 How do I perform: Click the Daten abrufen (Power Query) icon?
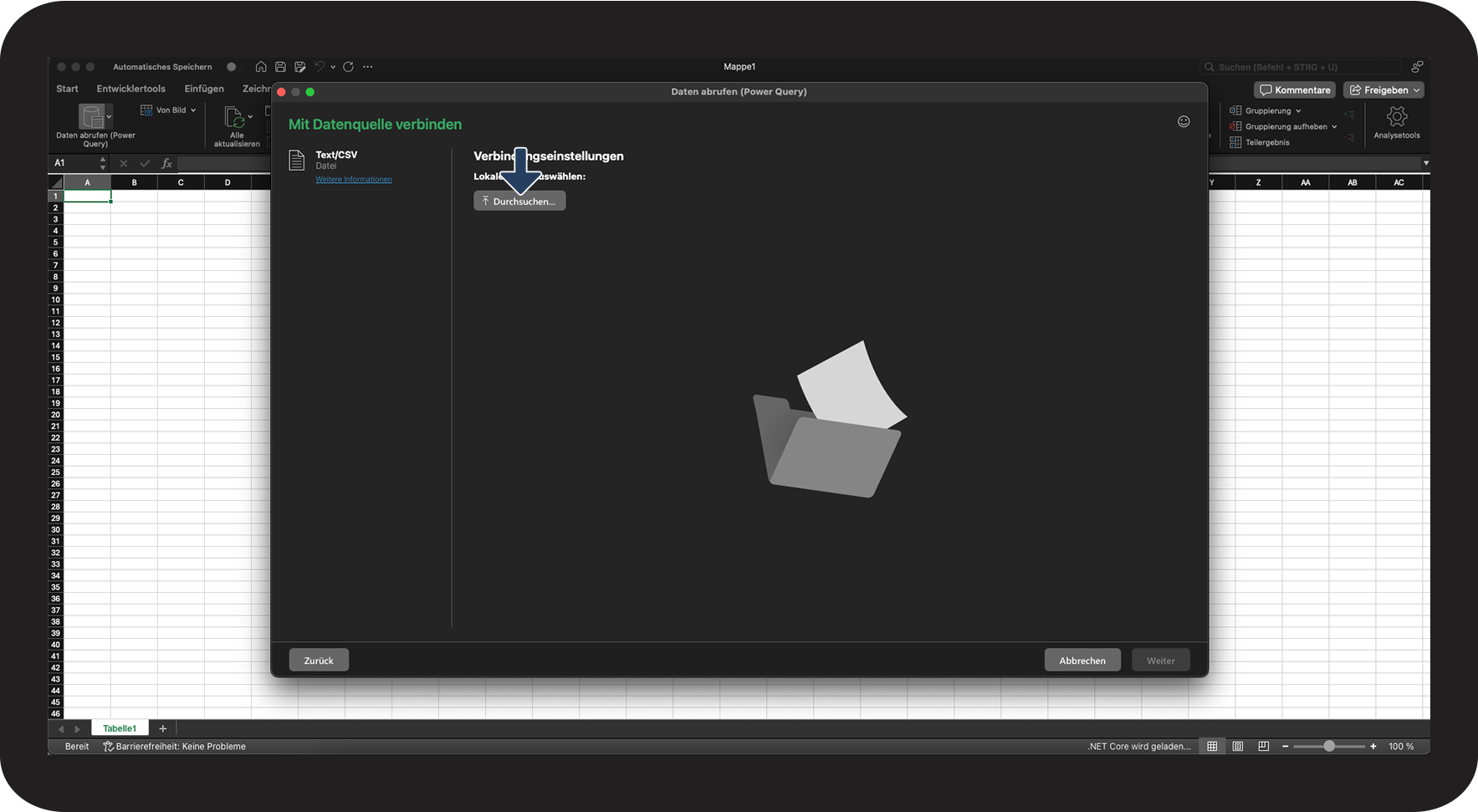point(91,116)
